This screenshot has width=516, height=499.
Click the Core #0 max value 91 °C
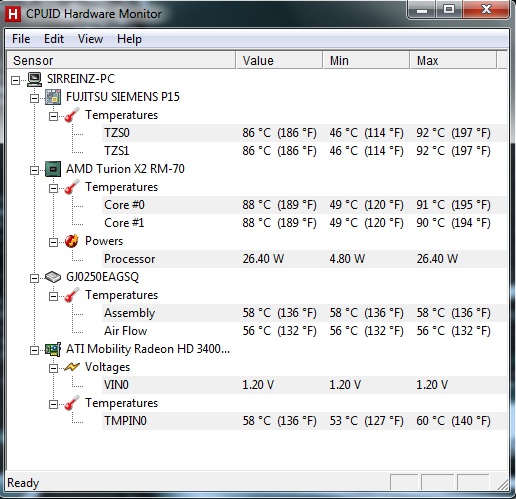453,205
